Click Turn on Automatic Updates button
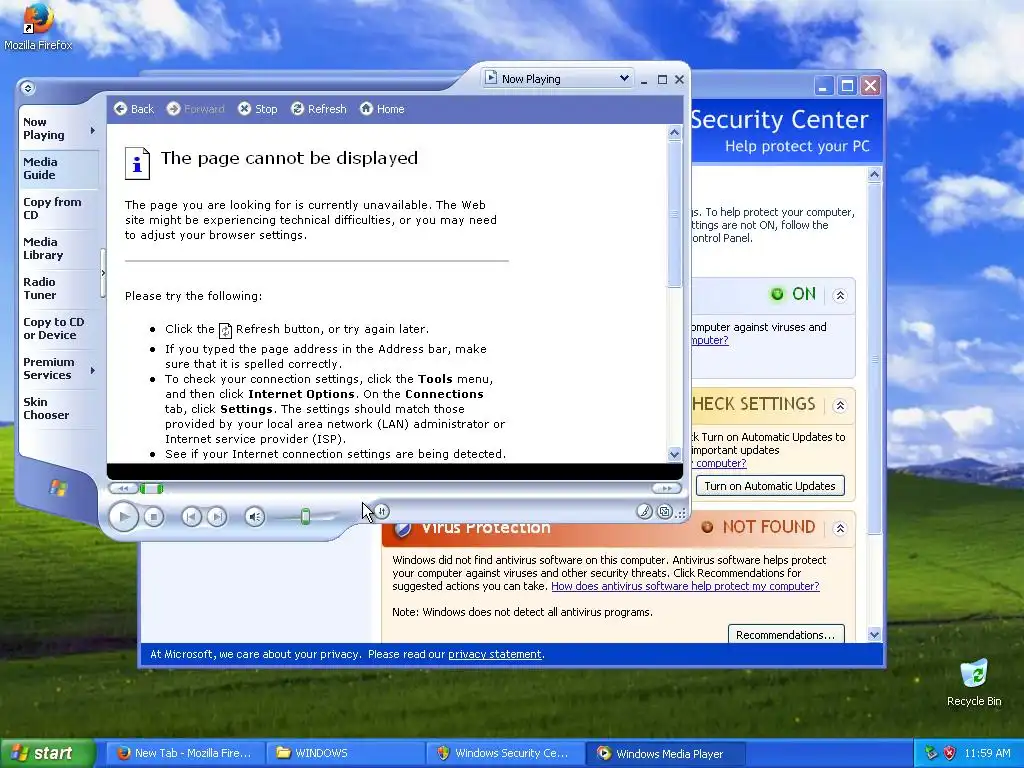 click(770, 486)
